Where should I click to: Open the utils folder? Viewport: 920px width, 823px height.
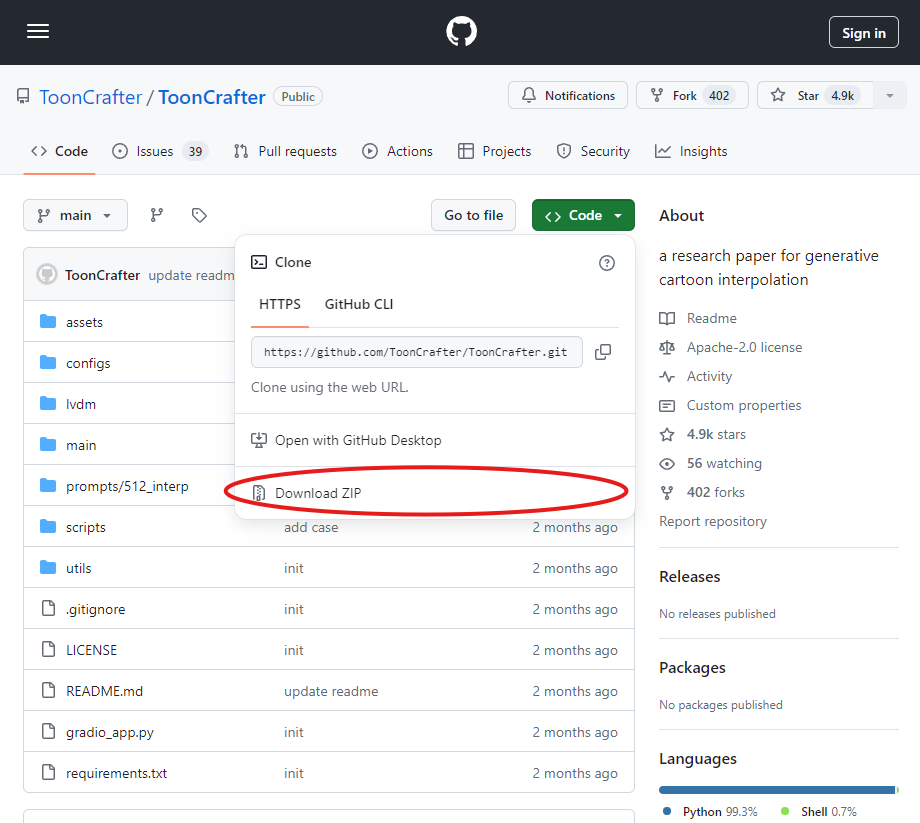point(79,568)
